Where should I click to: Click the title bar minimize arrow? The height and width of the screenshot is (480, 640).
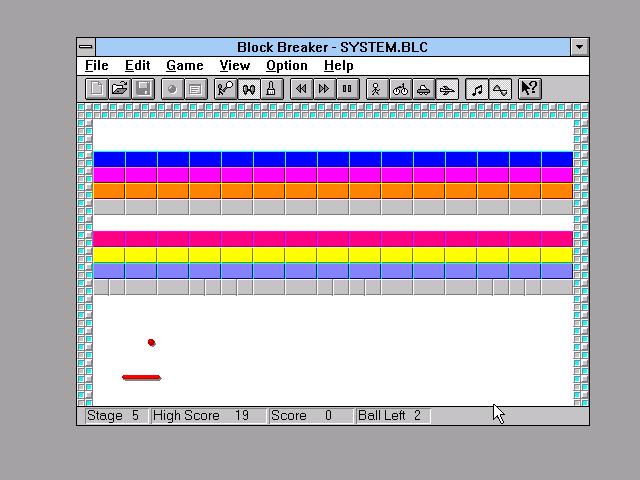pyautogui.click(x=579, y=47)
